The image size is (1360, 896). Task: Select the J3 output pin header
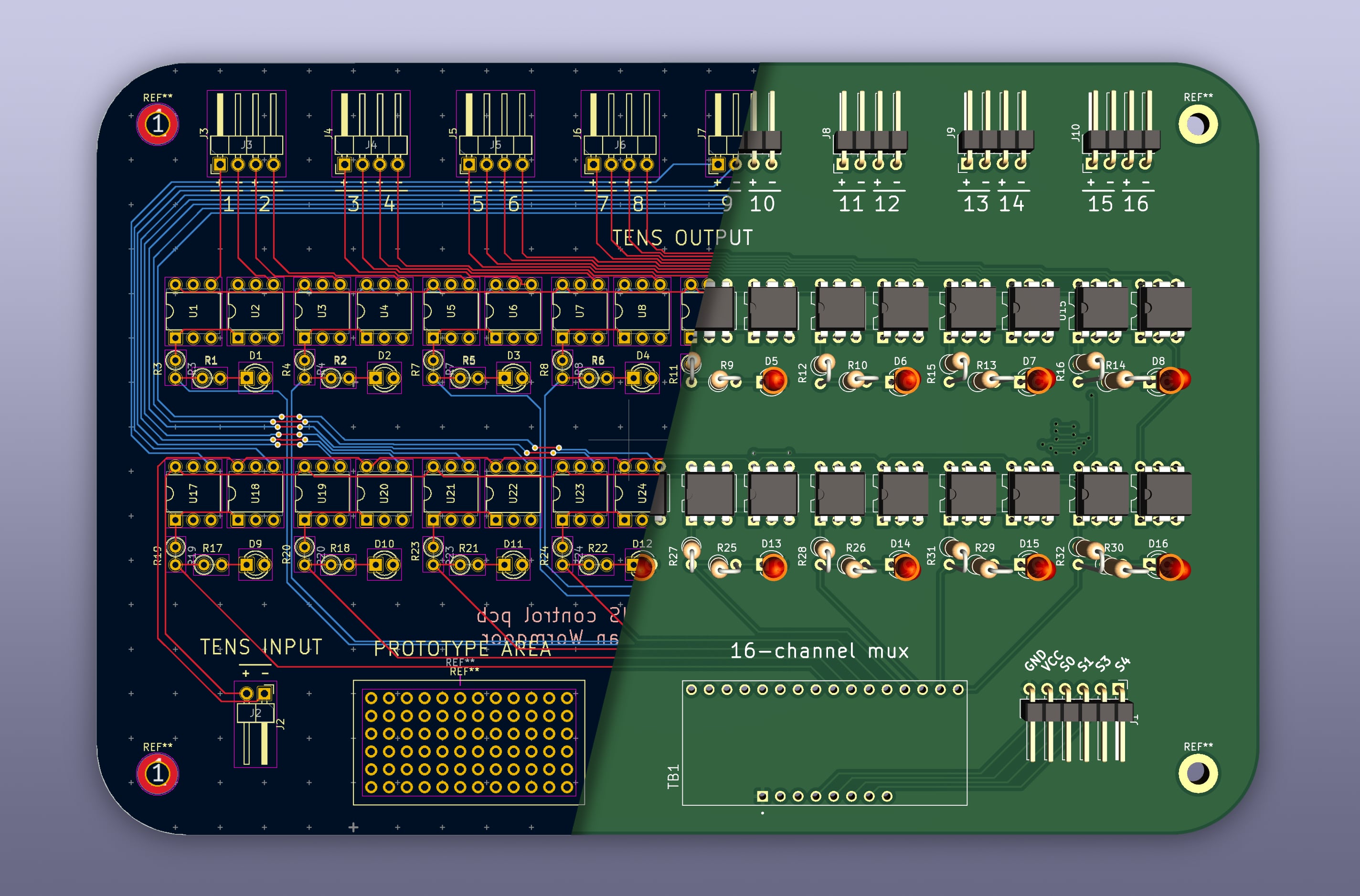(x=246, y=133)
